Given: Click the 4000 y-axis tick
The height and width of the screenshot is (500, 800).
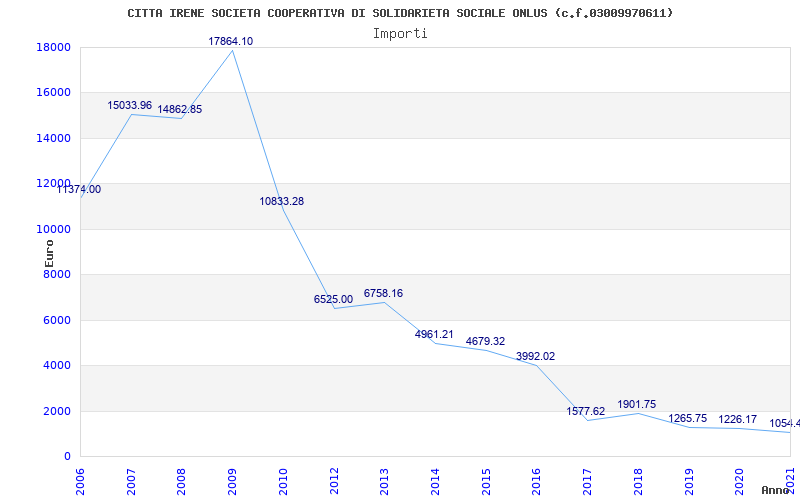Looking at the screenshot, I should [x=57, y=366].
